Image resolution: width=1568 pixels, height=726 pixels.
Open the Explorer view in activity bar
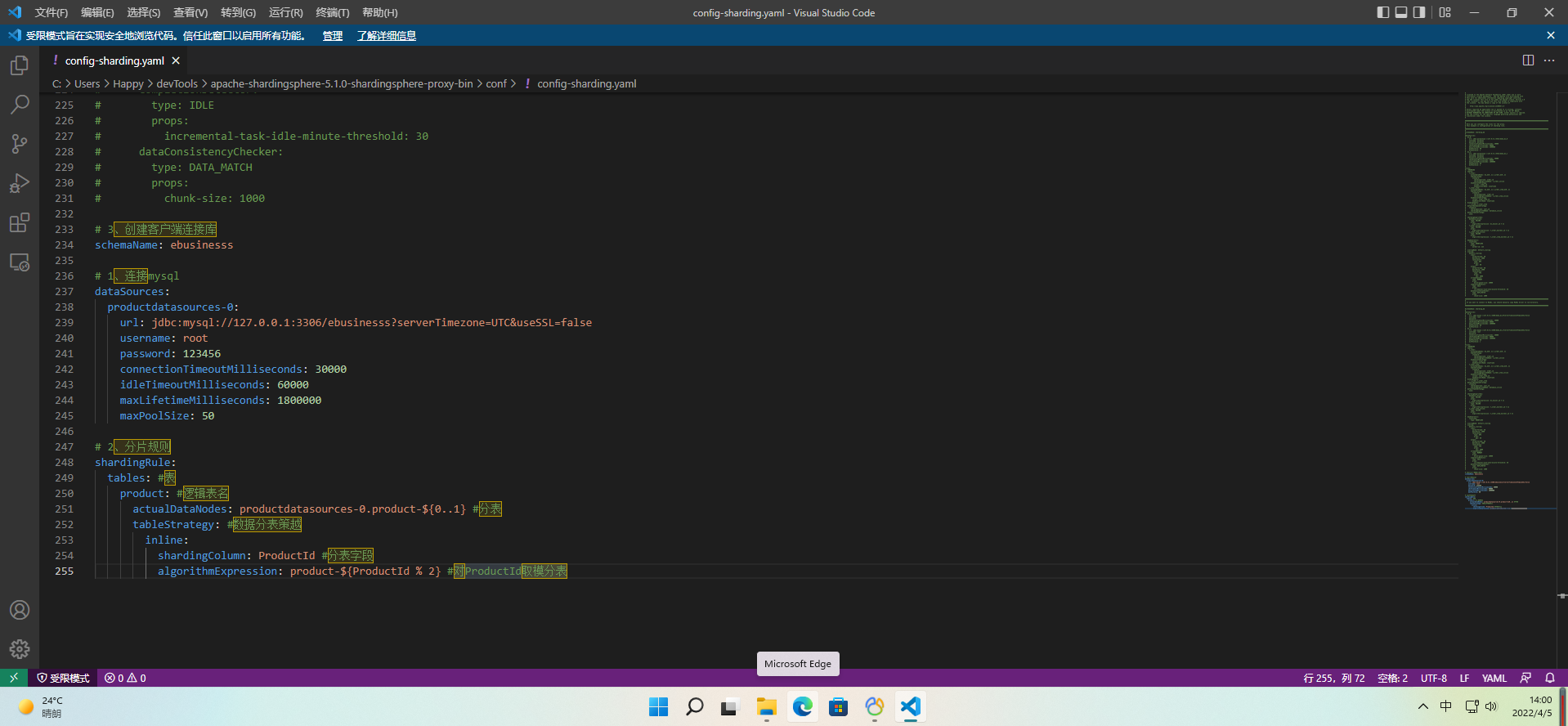20,65
